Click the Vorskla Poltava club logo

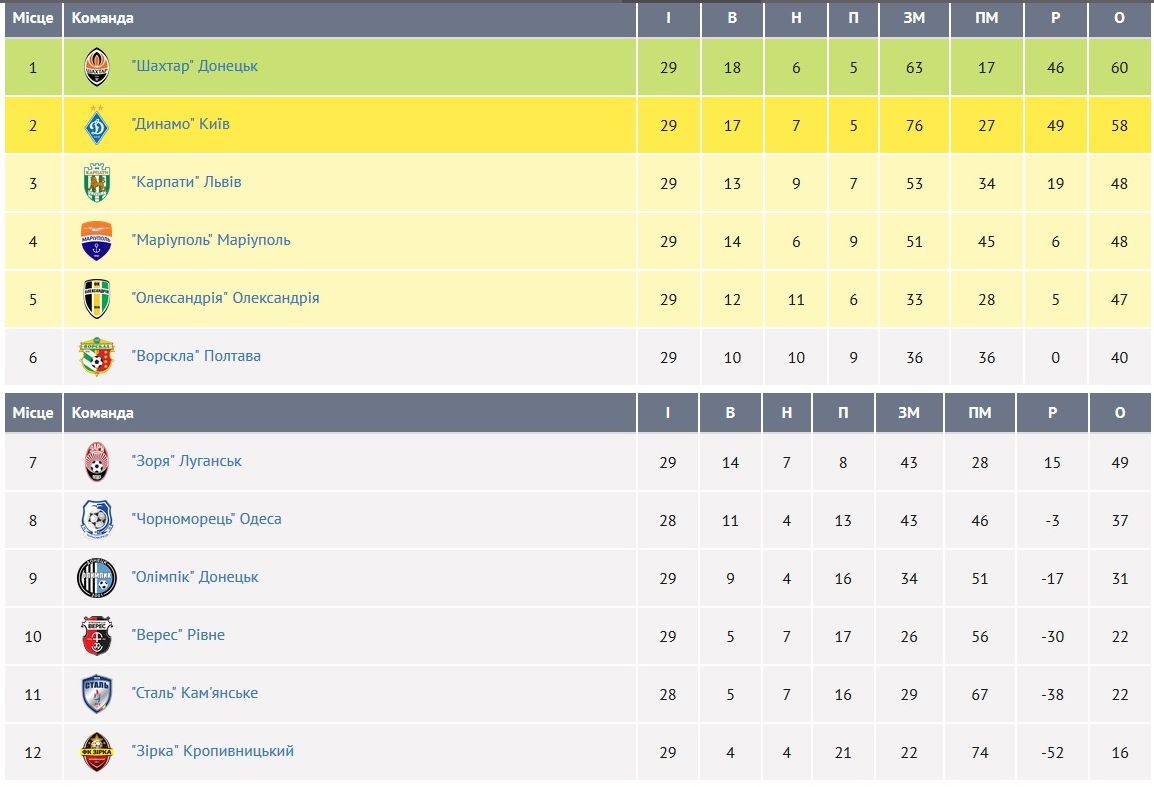click(97, 356)
